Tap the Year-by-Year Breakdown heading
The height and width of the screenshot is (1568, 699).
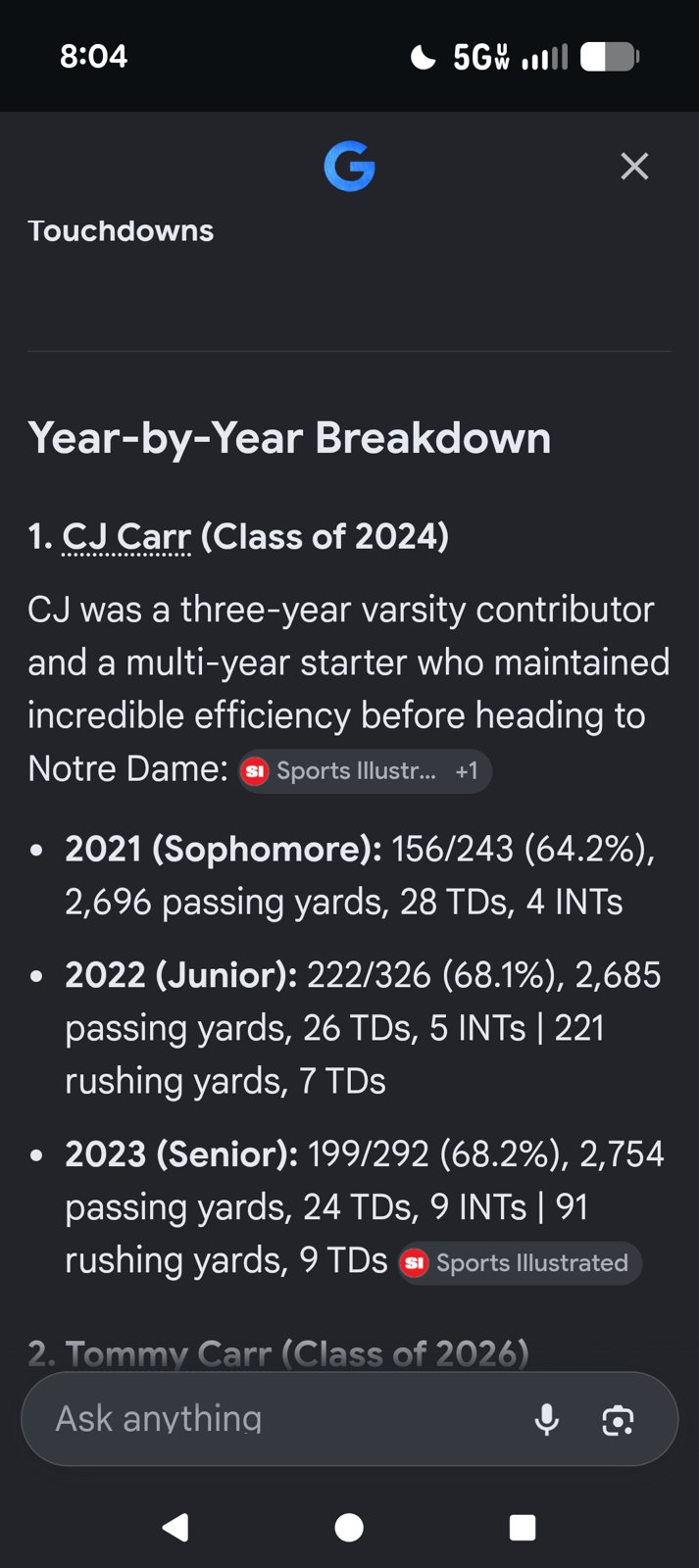[289, 438]
